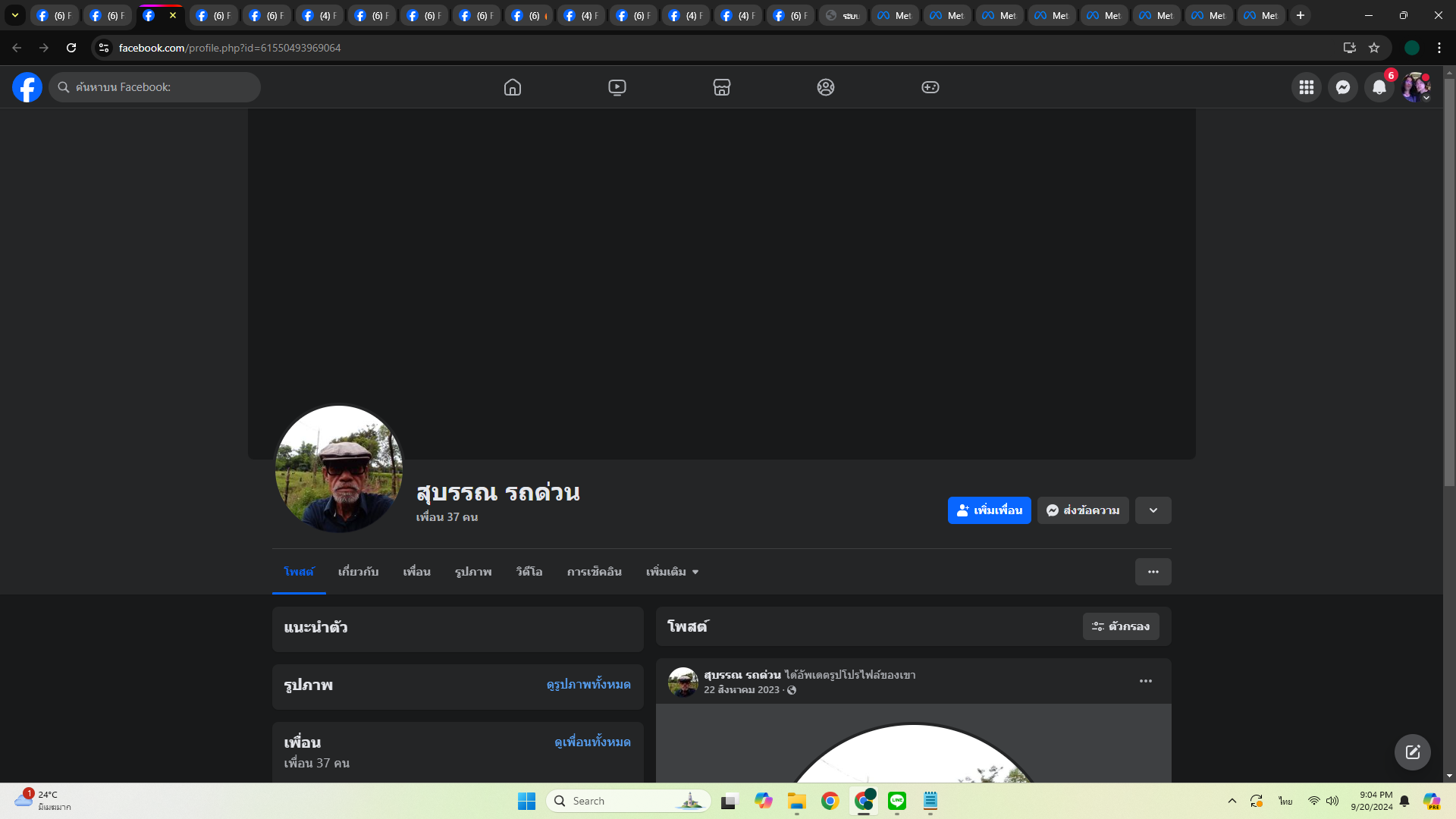Open the Marketplace icon

pyautogui.click(x=721, y=87)
